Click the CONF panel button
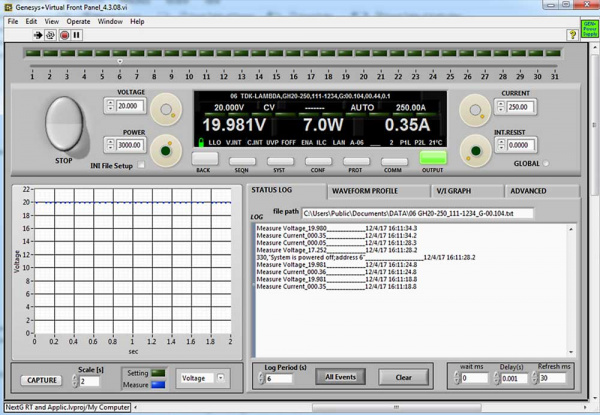Screen dimensions: 600x415 [x=318, y=161]
